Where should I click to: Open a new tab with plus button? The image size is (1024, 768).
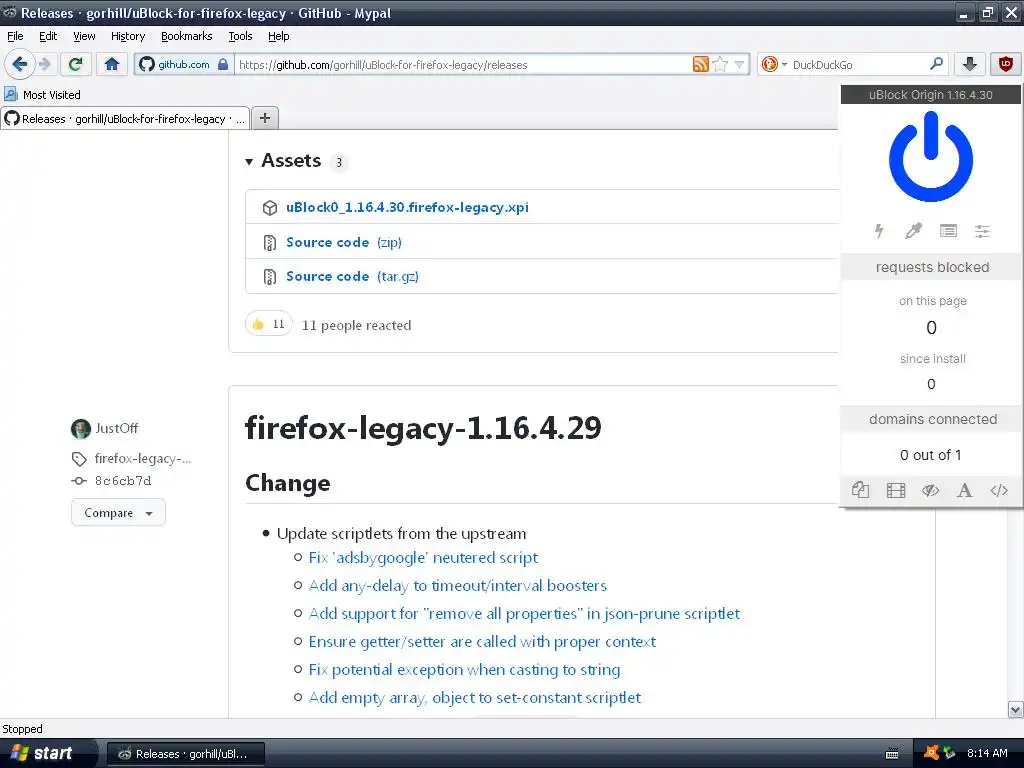click(x=264, y=118)
